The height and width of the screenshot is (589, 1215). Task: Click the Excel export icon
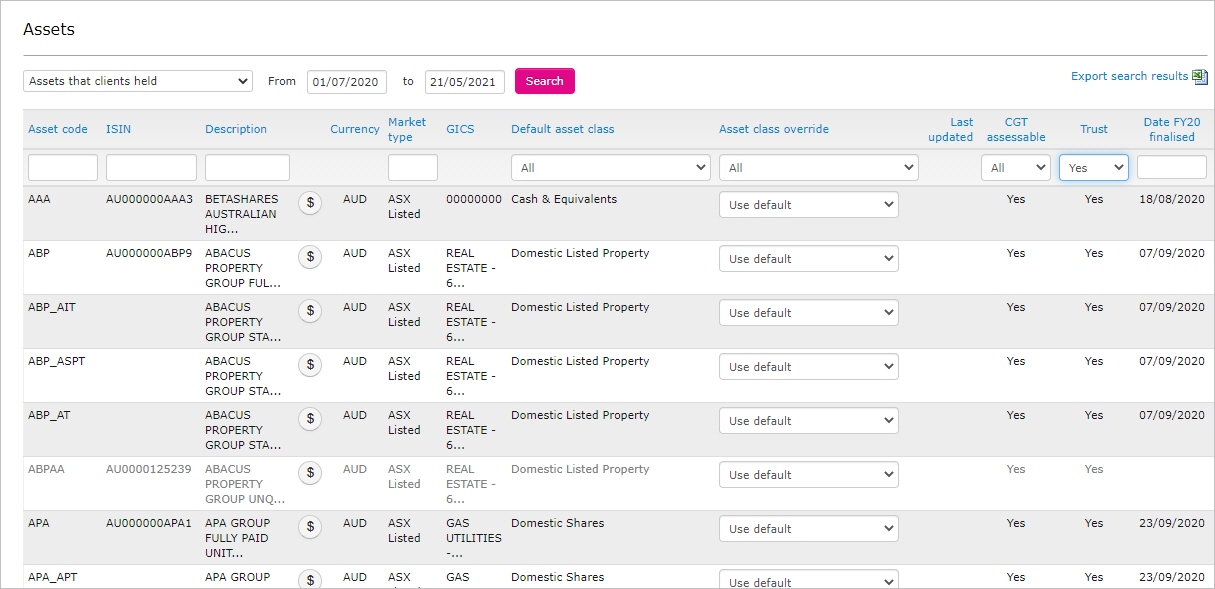point(1200,76)
